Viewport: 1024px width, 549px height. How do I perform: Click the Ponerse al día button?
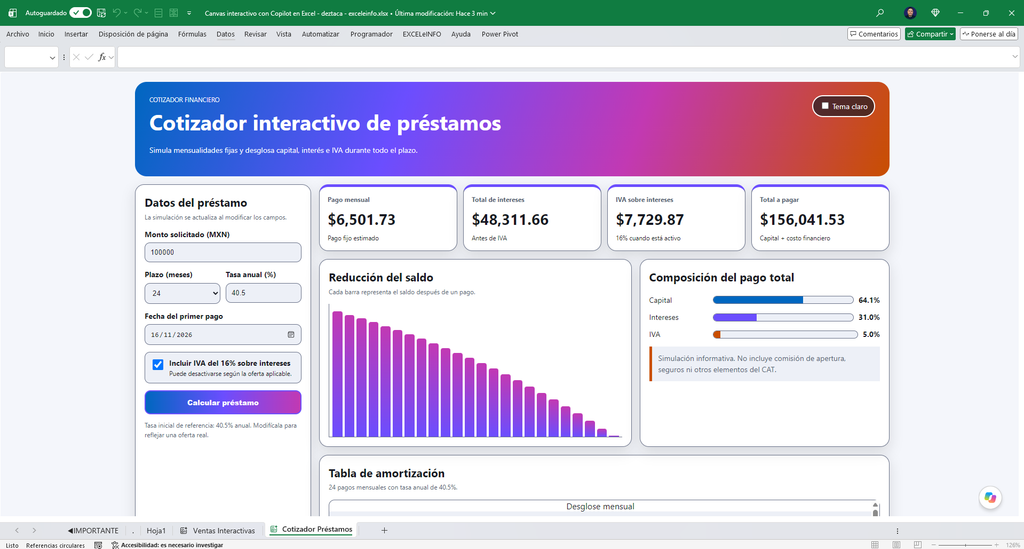pyautogui.click(x=988, y=34)
